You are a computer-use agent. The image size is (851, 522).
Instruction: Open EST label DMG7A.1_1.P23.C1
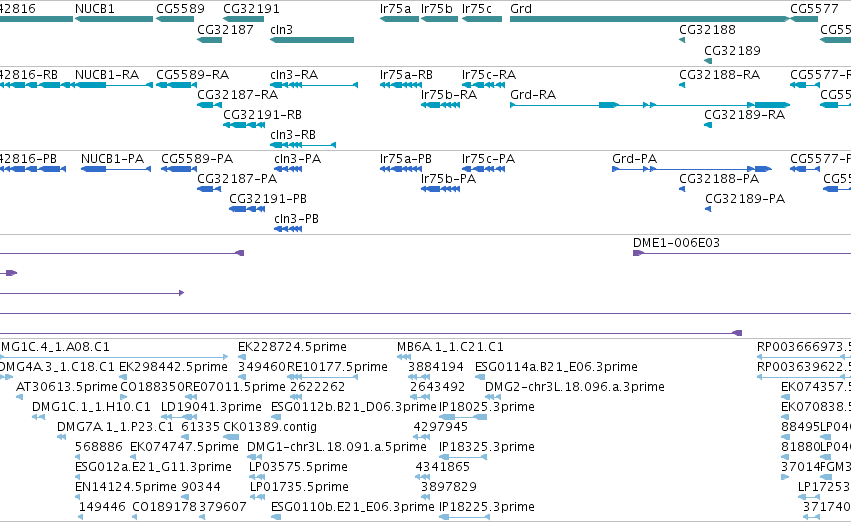tap(115, 426)
